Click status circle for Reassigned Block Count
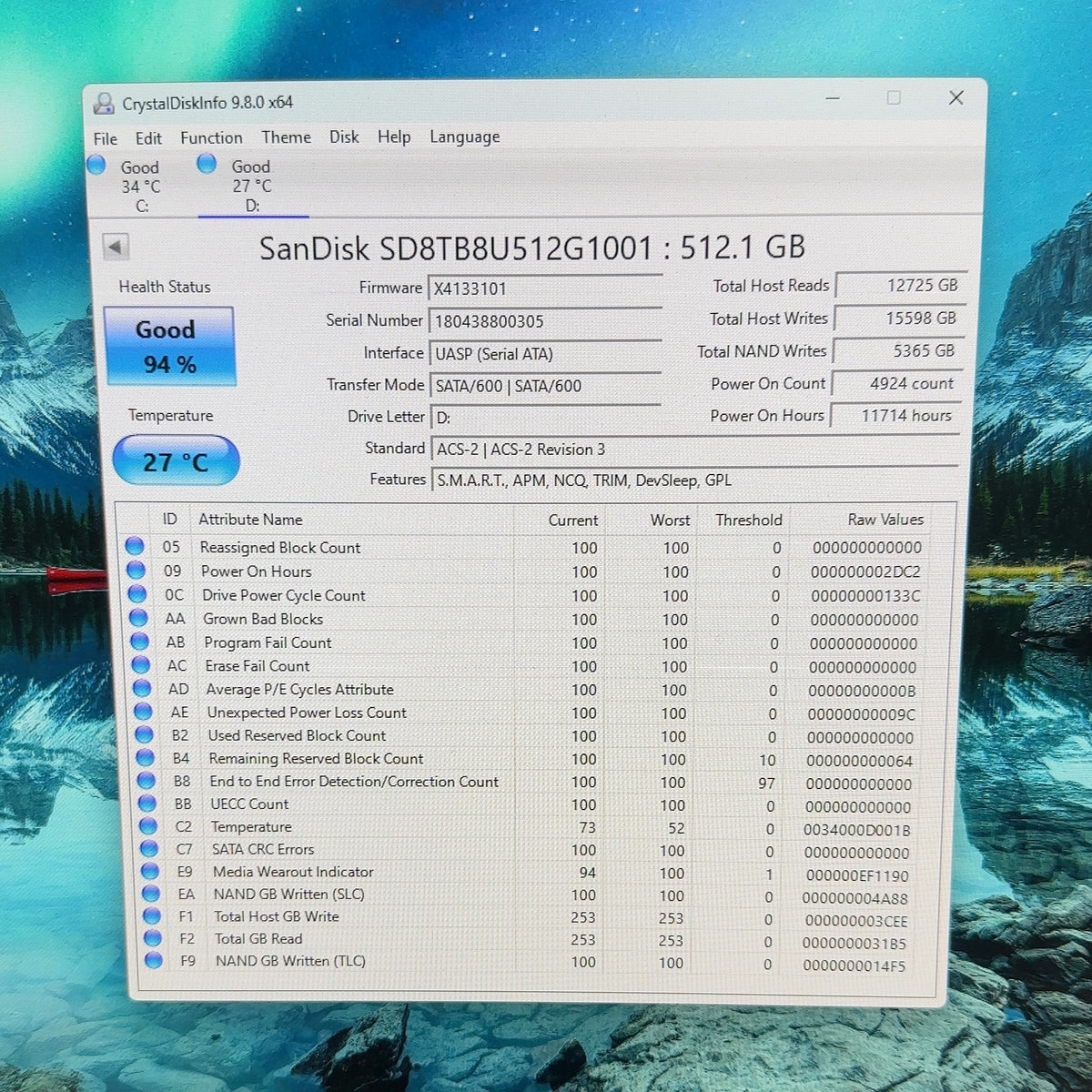The height and width of the screenshot is (1092, 1092). [x=135, y=546]
